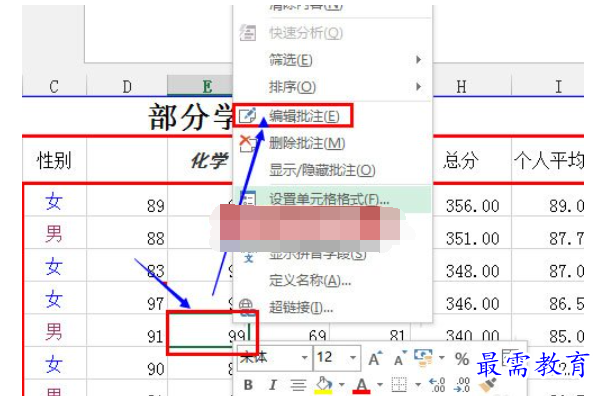Open the borders dropdown arrow
The image size is (598, 396).
tap(418, 385)
